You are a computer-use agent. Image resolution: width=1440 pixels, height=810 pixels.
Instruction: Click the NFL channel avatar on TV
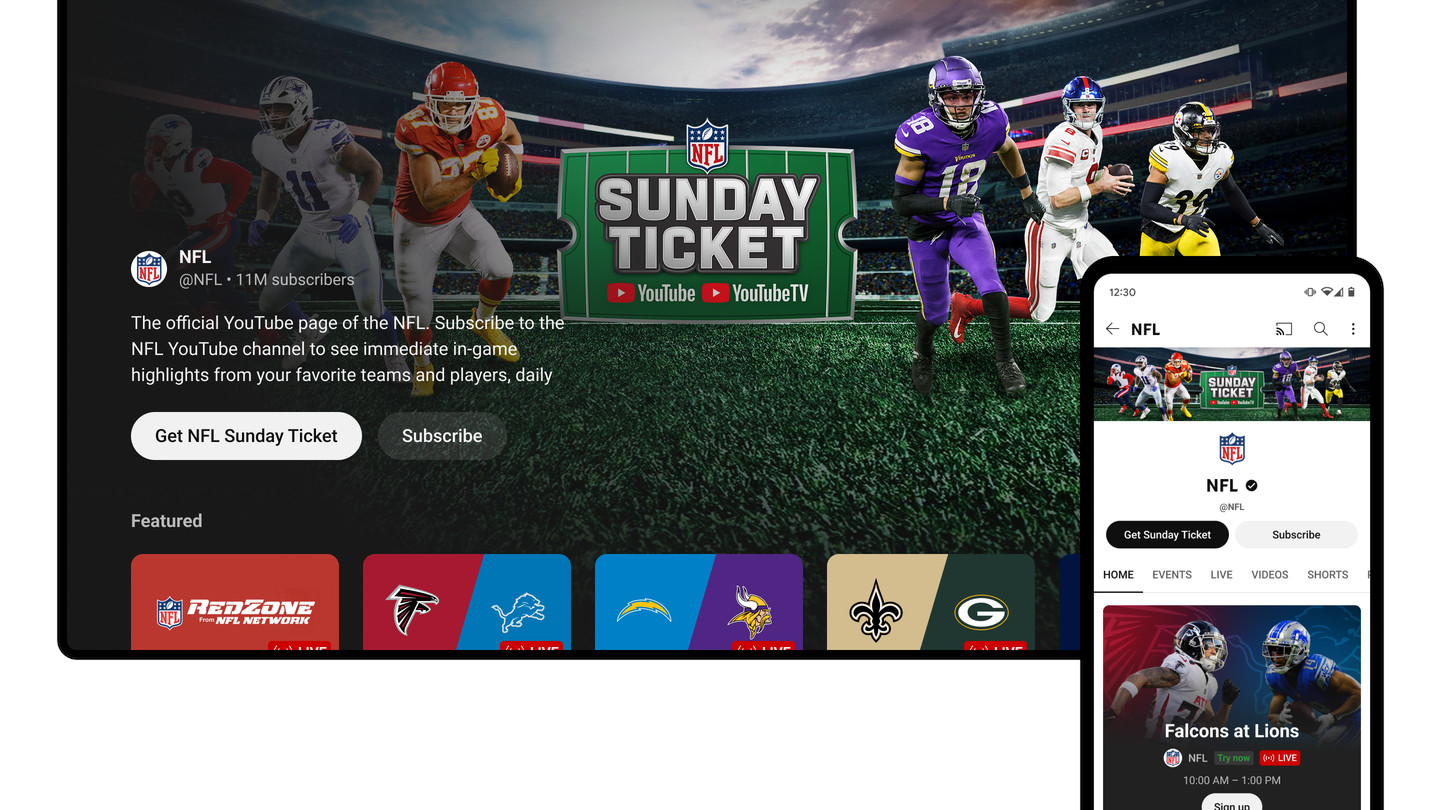149,269
